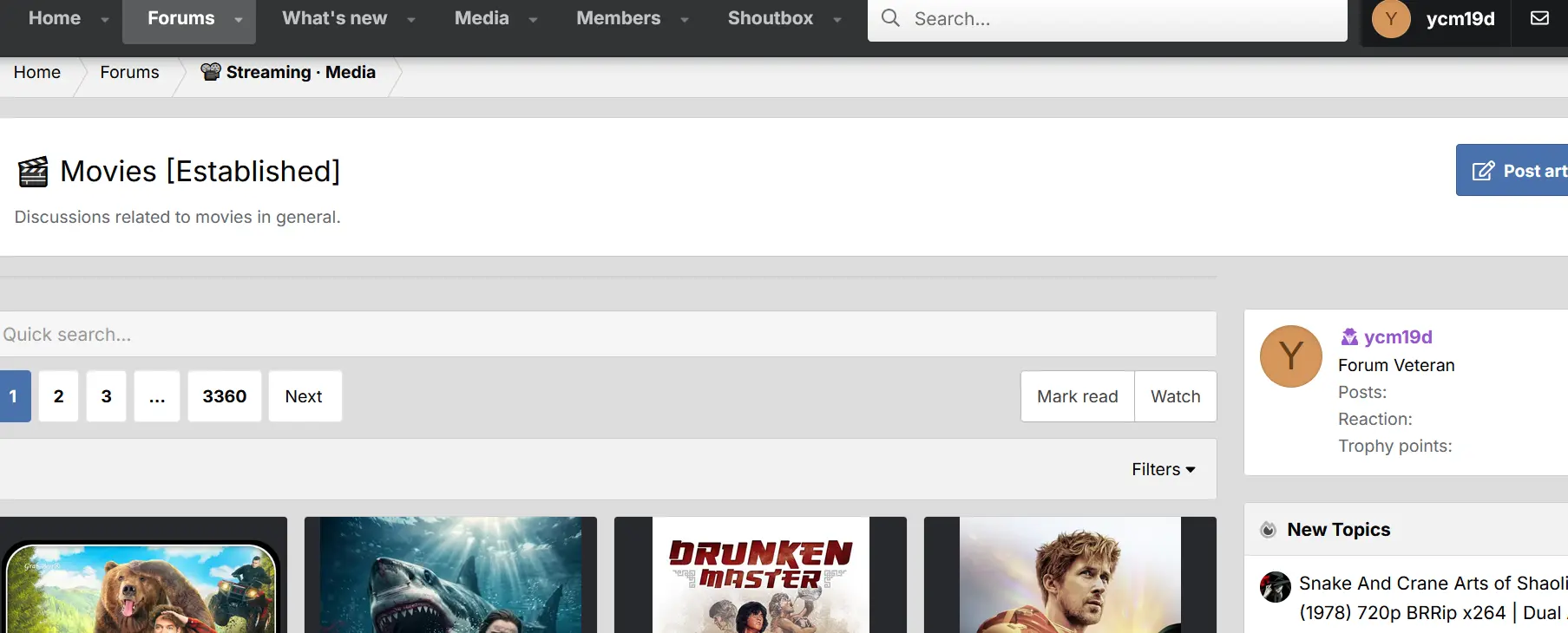Open Home in the top navigation

coord(54,18)
